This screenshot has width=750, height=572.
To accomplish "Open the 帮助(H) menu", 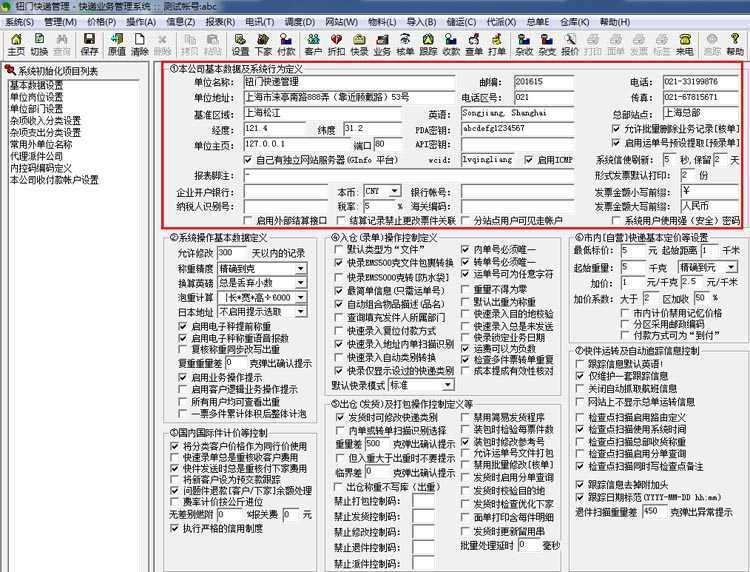I will click(615, 22).
